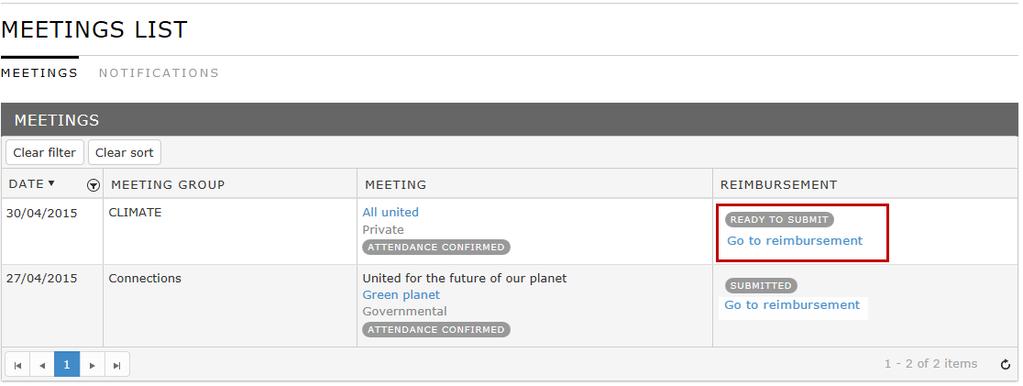The width and height of the screenshot is (1023, 386).
Task: Open the Date column filter icon
Action: (x=93, y=186)
